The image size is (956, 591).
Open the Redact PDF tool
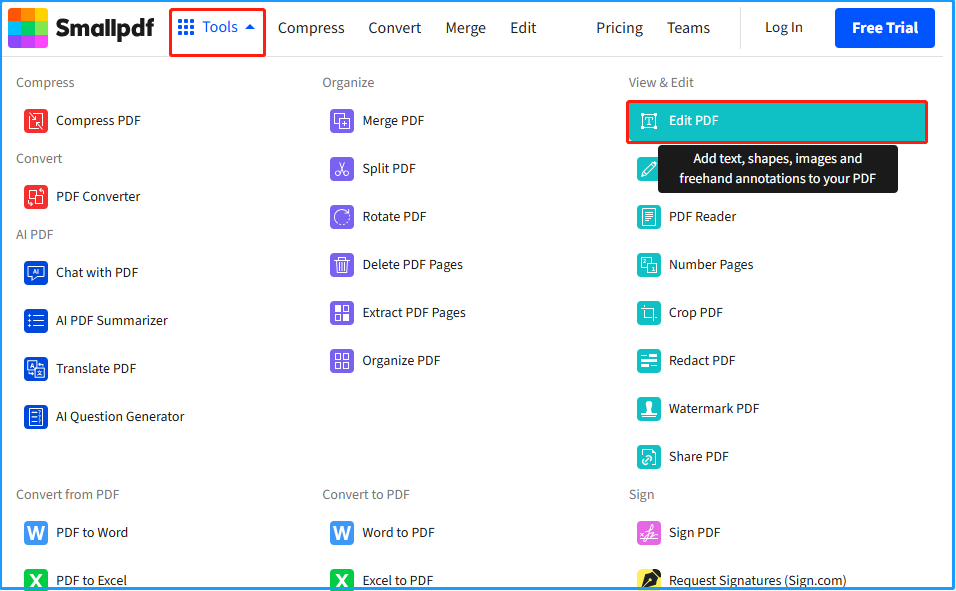coord(702,360)
